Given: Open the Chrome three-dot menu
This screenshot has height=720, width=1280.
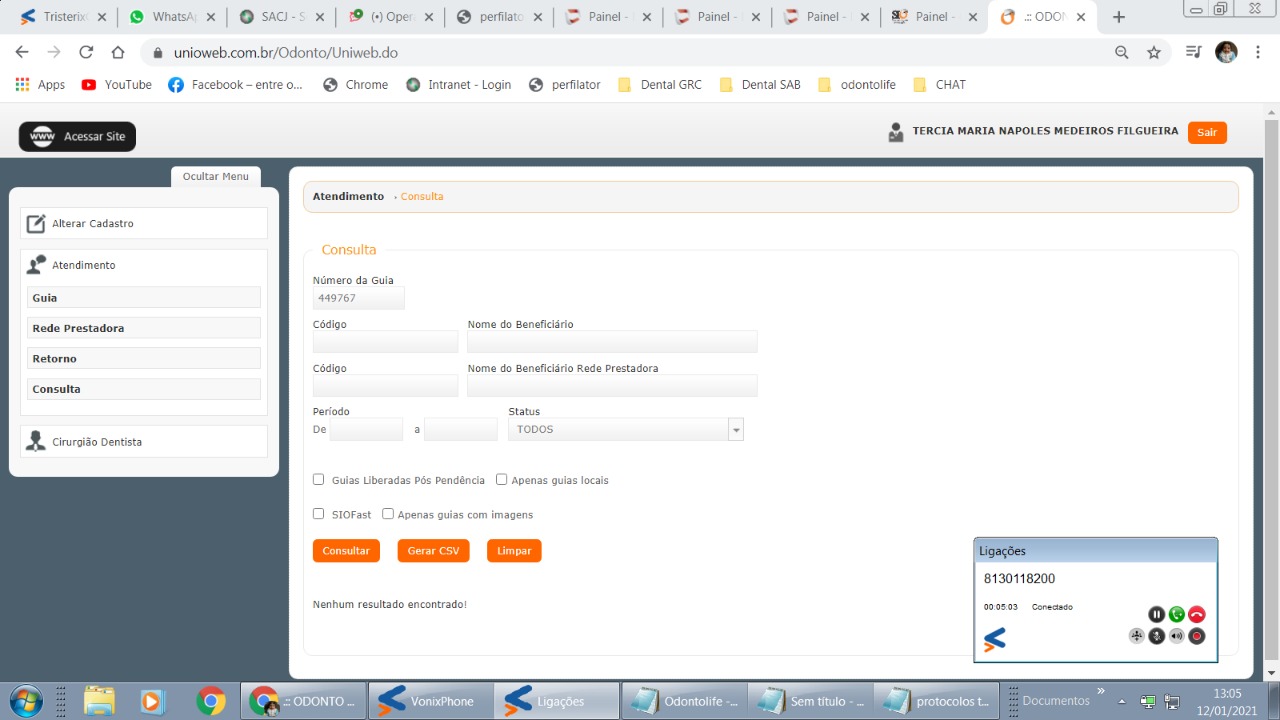Looking at the screenshot, I should [1257, 53].
